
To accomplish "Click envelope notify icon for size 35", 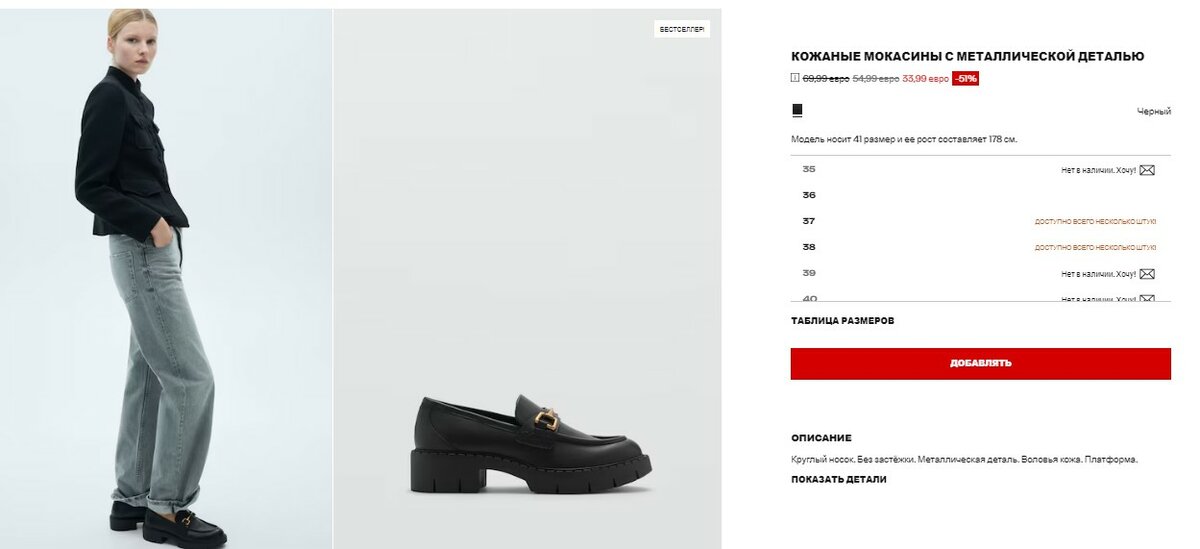I will 1147,170.
